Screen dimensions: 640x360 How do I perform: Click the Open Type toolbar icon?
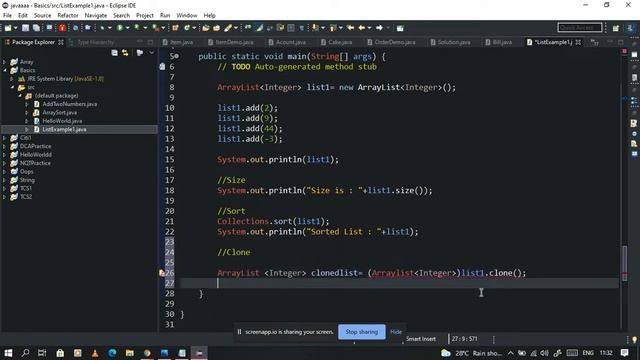(205, 28)
